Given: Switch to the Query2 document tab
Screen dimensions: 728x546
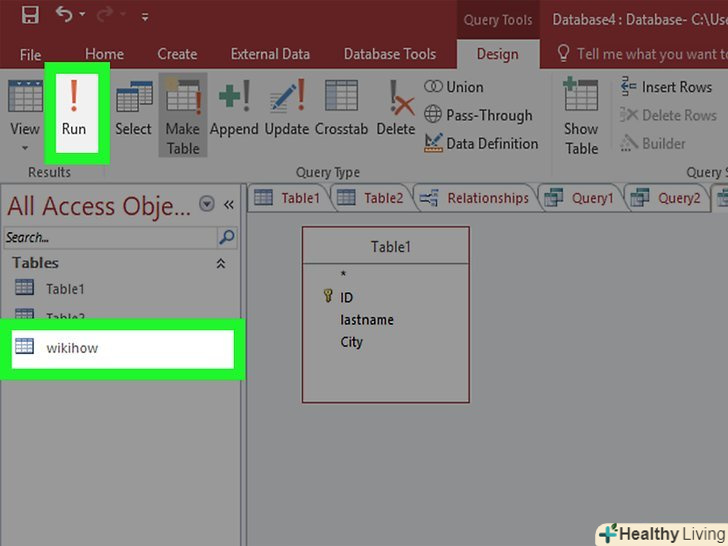Looking at the screenshot, I should click(666, 198).
